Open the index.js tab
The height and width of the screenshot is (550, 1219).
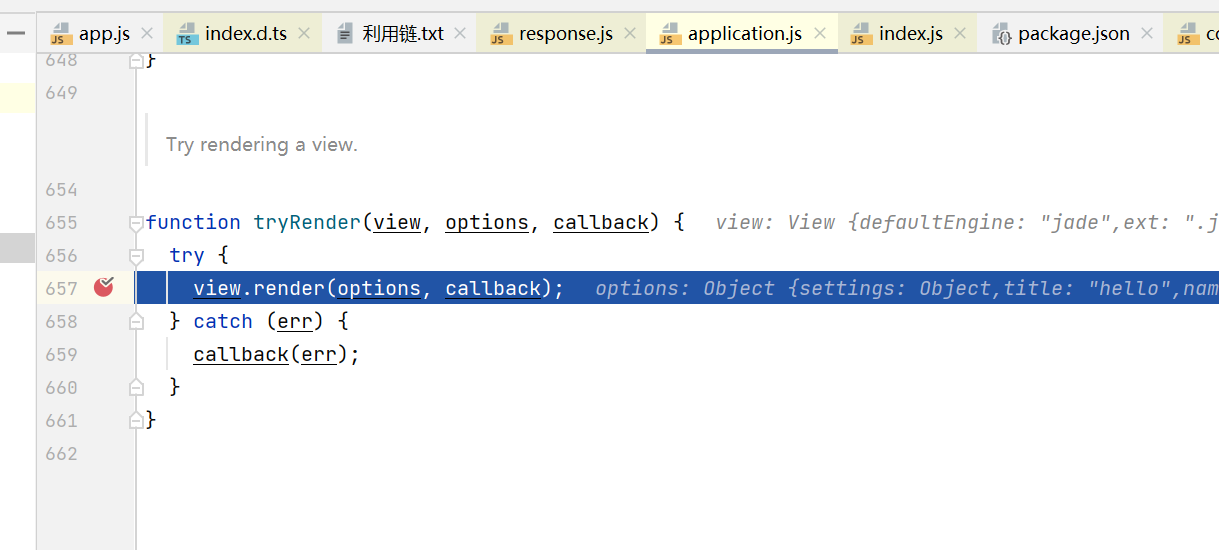tap(897, 34)
